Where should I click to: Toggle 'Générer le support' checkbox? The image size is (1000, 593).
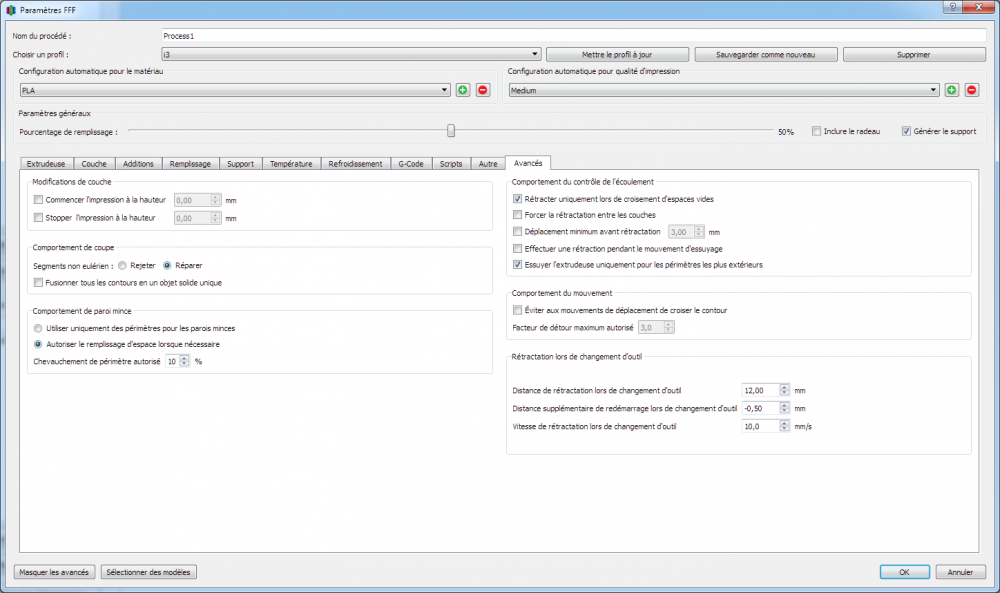(906, 131)
